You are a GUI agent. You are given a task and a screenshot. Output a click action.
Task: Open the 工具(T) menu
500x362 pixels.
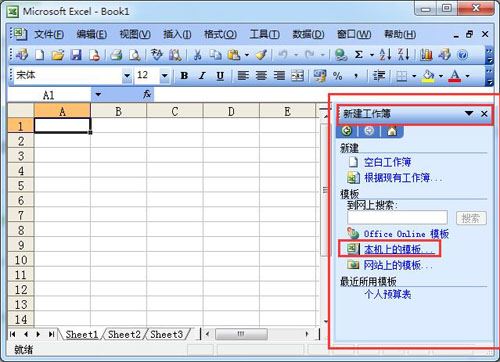pos(264,34)
